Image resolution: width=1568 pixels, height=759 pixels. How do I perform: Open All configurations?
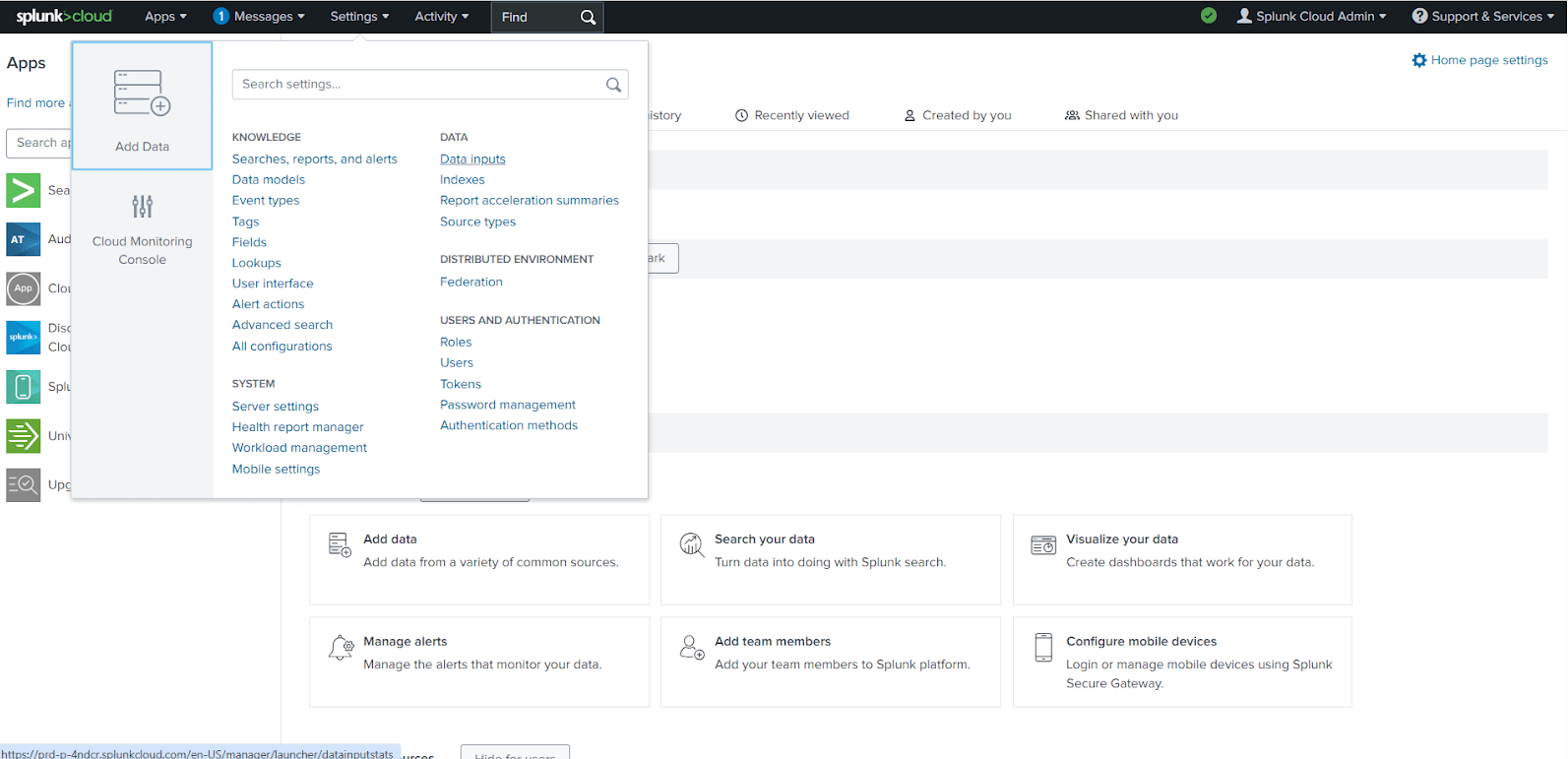[282, 346]
